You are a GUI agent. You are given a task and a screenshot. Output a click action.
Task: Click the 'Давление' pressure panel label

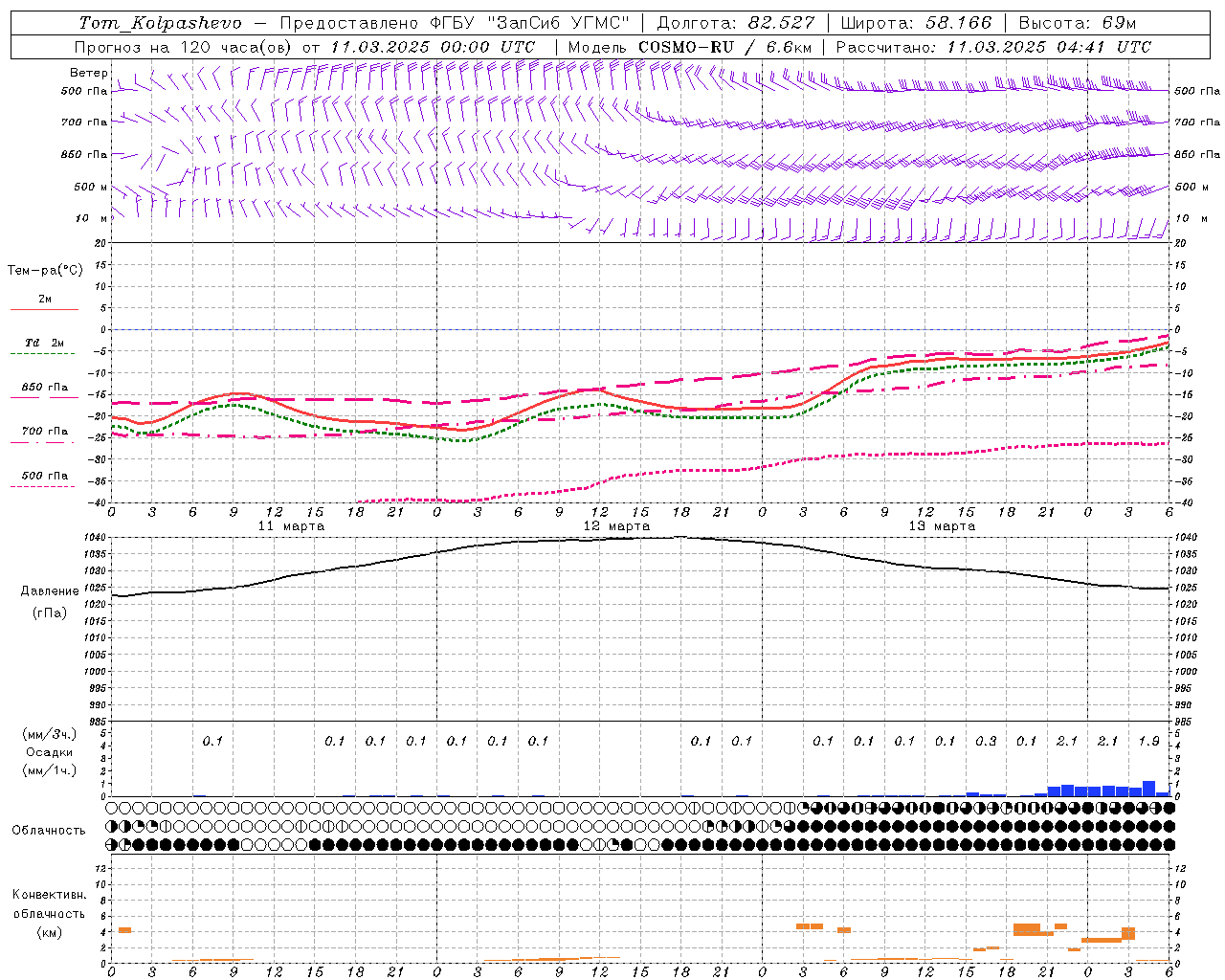coord(50,591)
